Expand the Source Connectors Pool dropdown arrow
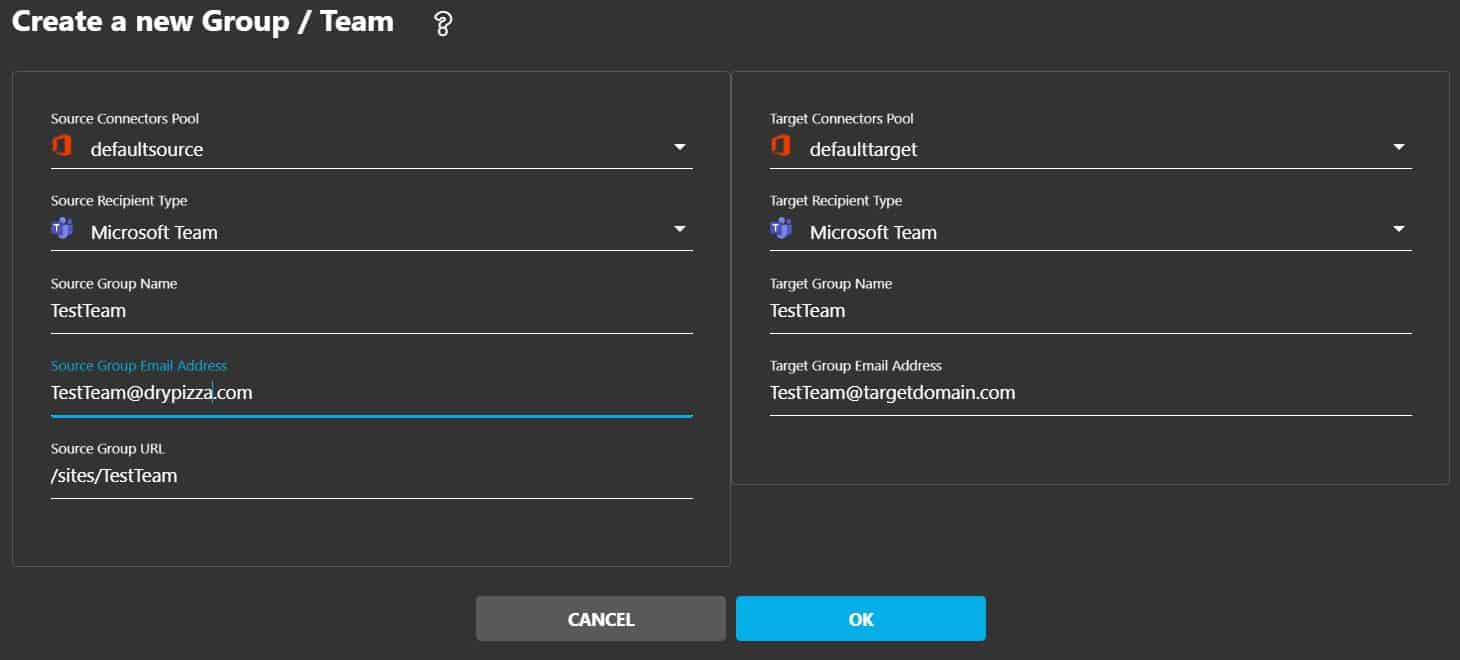Image resolution: width=1460 pixels, height=660 pixels. tap(680, 147)
